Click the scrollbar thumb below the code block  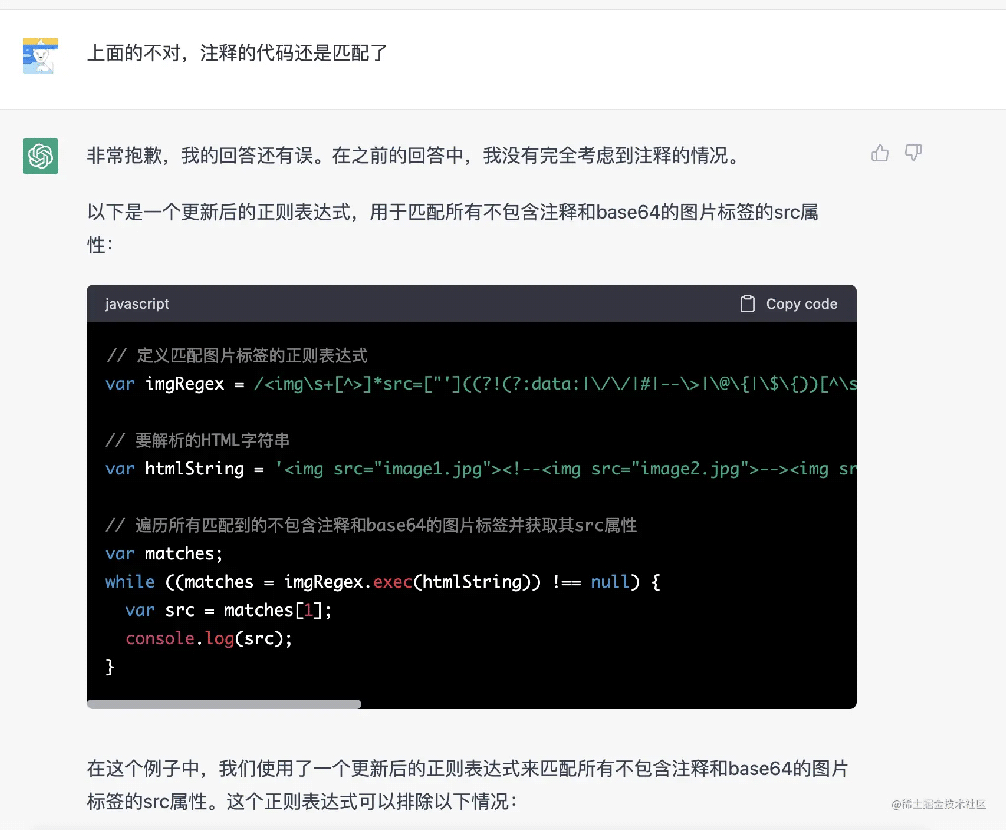[224, 704]
